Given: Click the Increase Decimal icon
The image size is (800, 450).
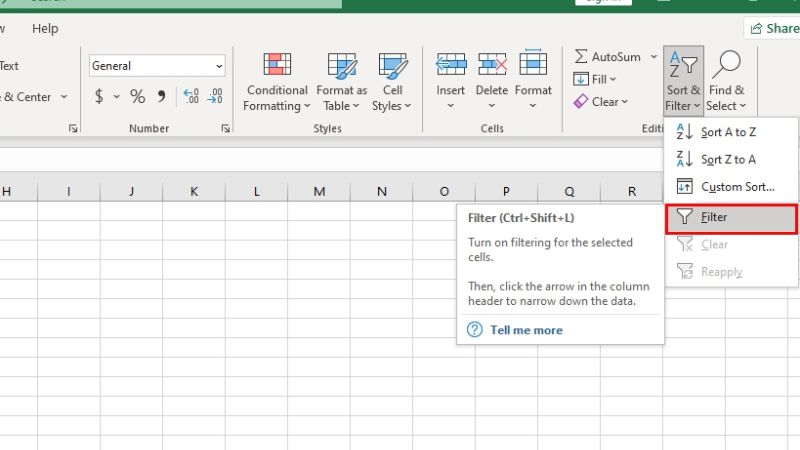Looking at the screenshot, I should point(191,96).
